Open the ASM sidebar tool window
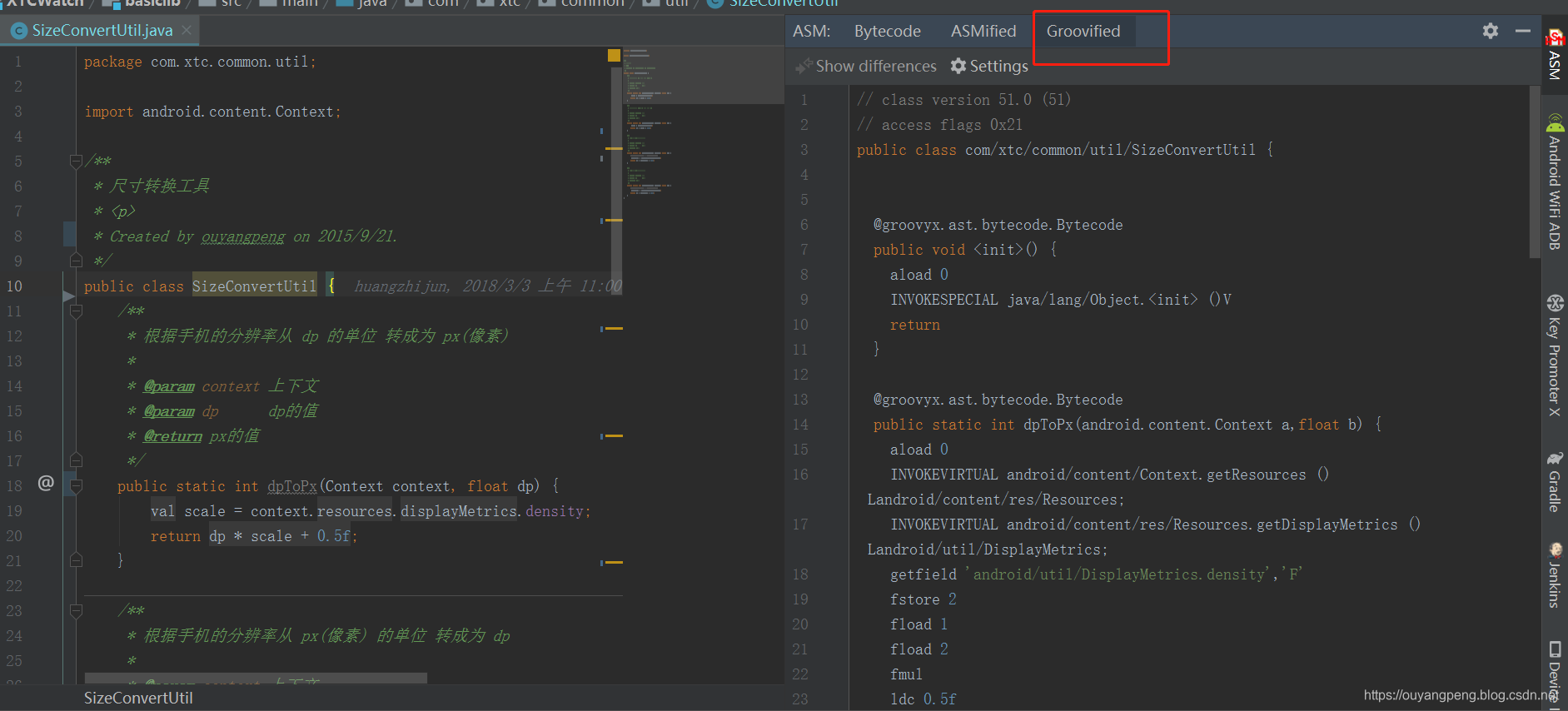 1555,55
